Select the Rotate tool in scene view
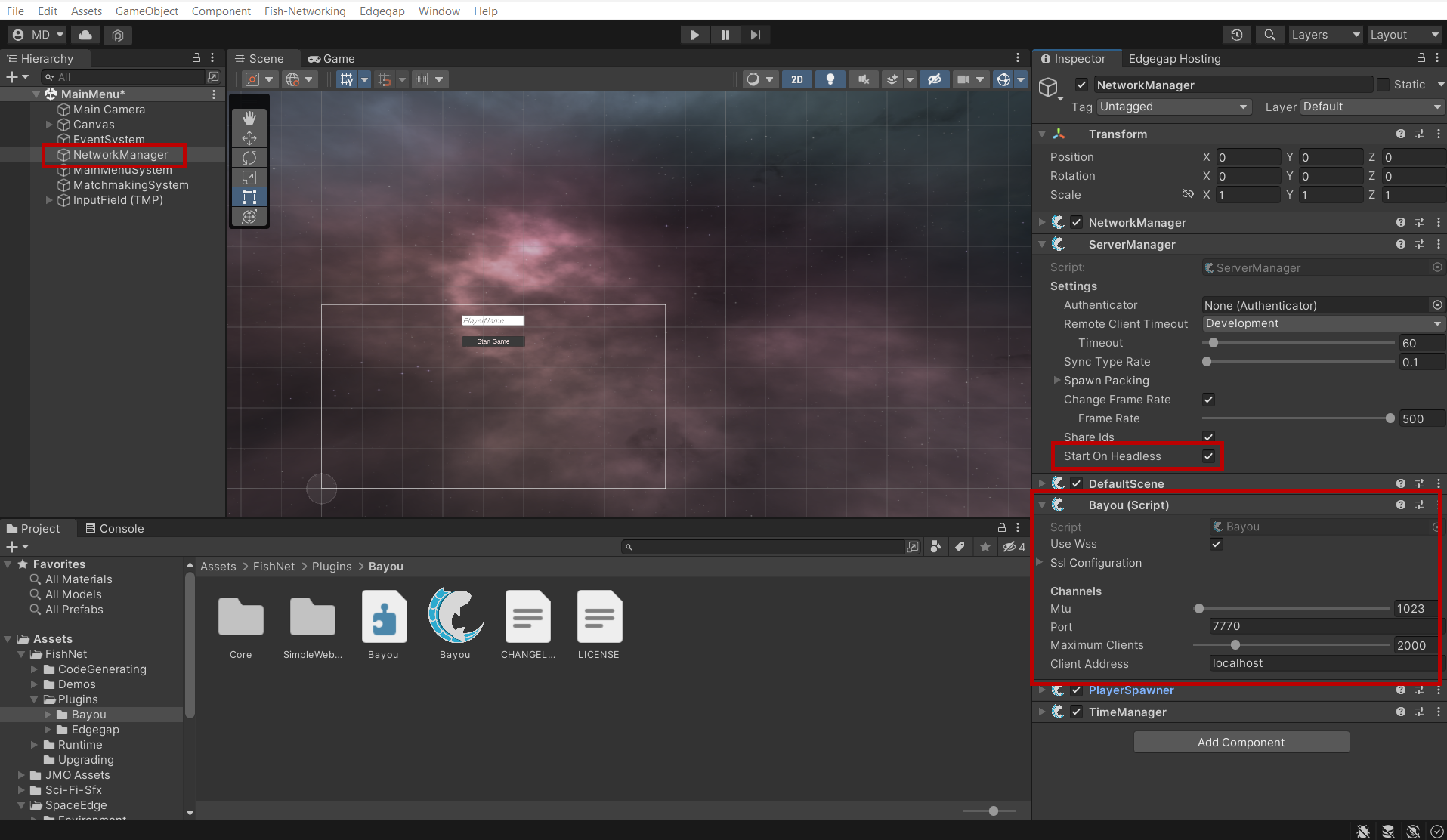Image resolution: width=1447 pixels, height=840 pixels. pyautogui.click(x=249, y=158)
